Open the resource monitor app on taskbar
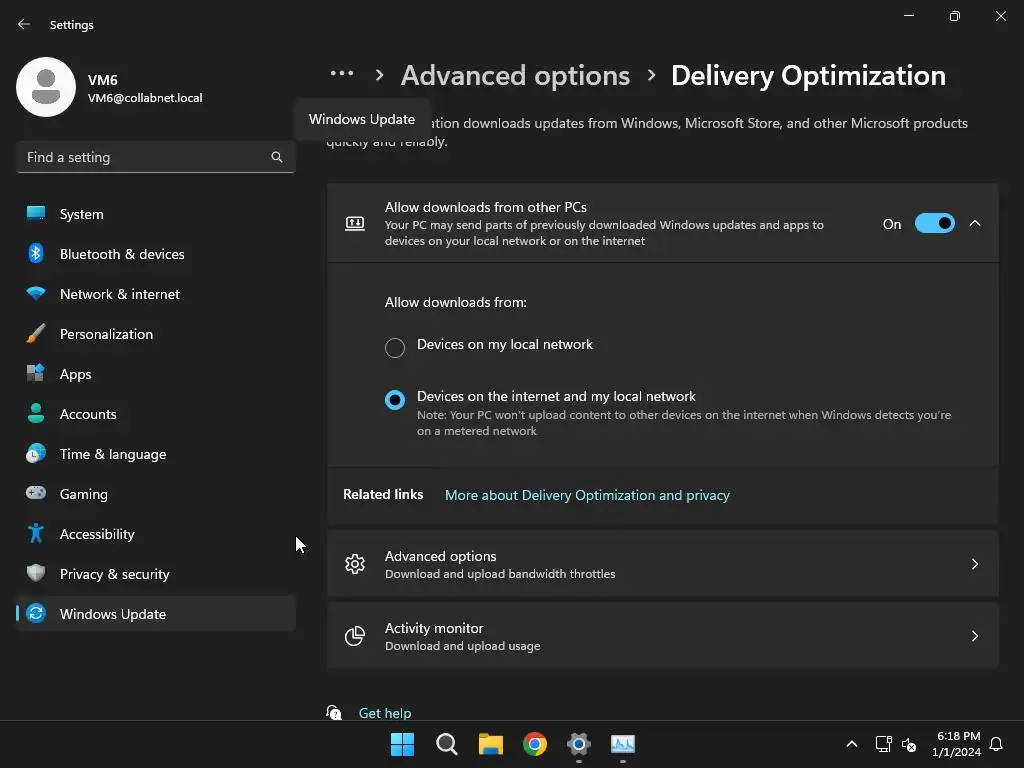This screenshot has width=1024, height=768. (623, 744)
